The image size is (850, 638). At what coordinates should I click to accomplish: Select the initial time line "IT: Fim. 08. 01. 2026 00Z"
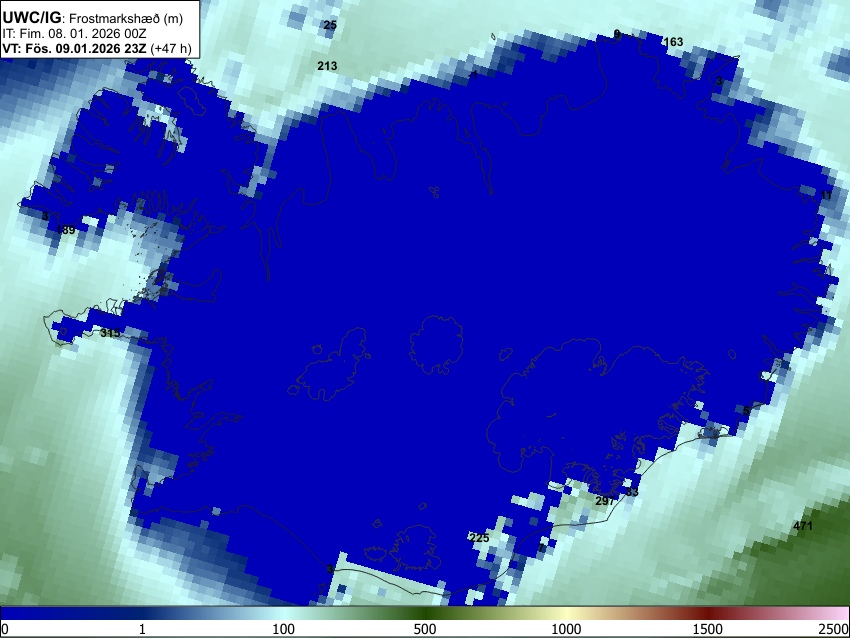[74, 34]
